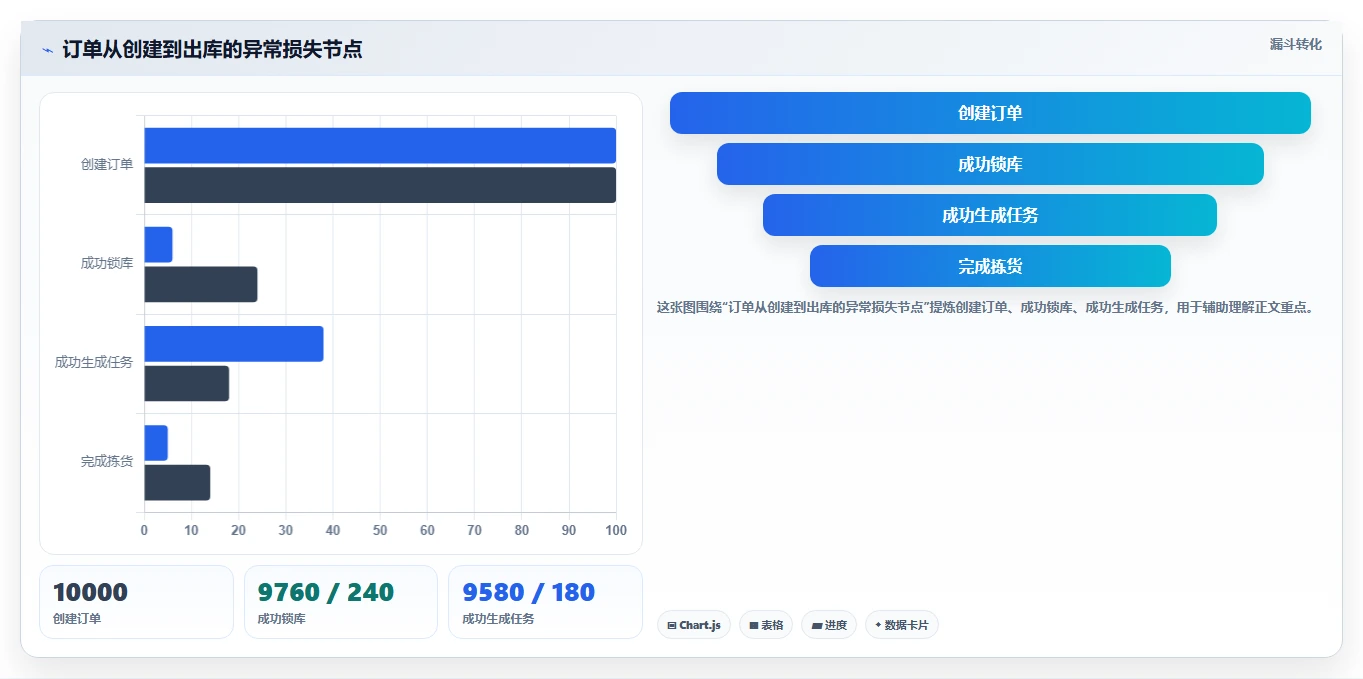Click the dark bar for 完成拣货
This screenshot has width=1363, height=679.
pos(177,483)
